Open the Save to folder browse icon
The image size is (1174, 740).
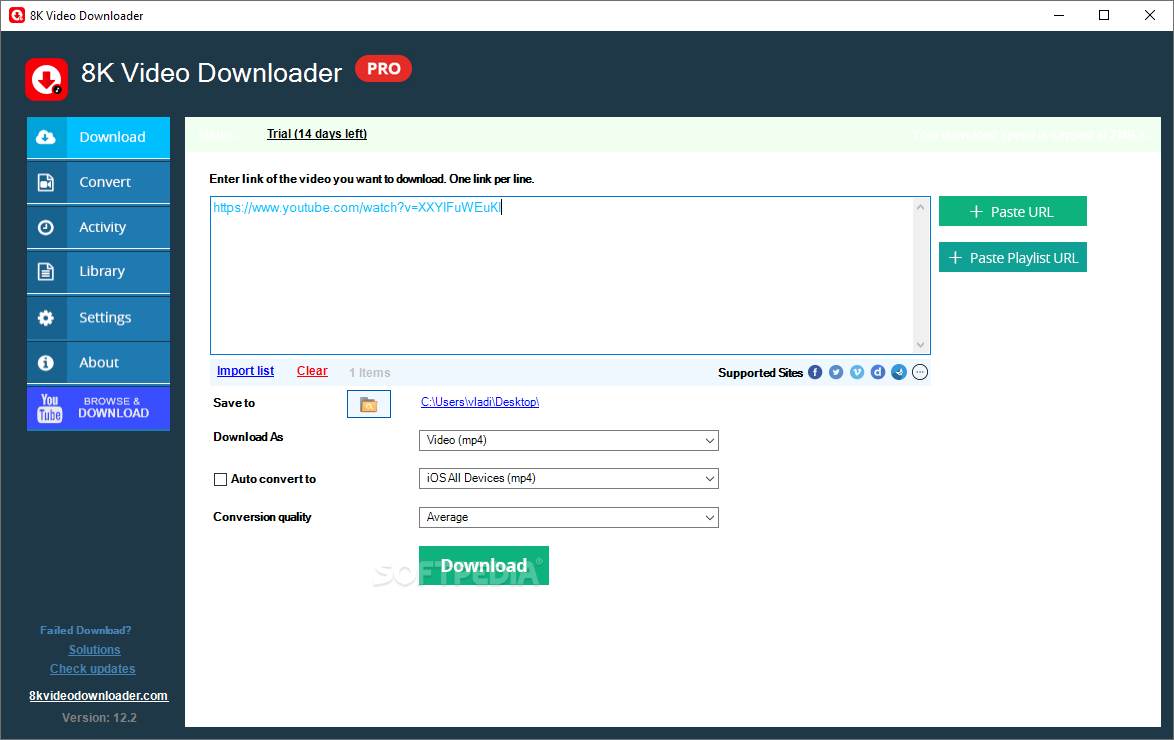point(369,403)
